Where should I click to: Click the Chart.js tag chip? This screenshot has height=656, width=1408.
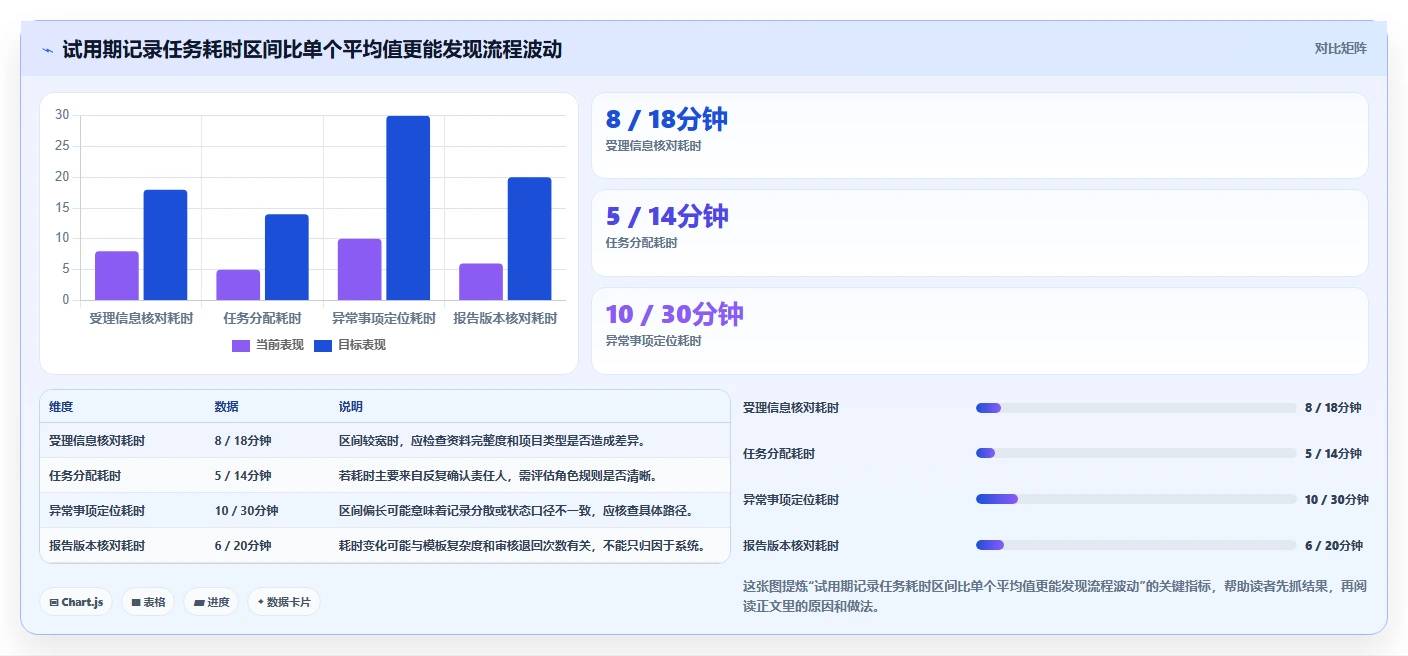coord(76,602)
